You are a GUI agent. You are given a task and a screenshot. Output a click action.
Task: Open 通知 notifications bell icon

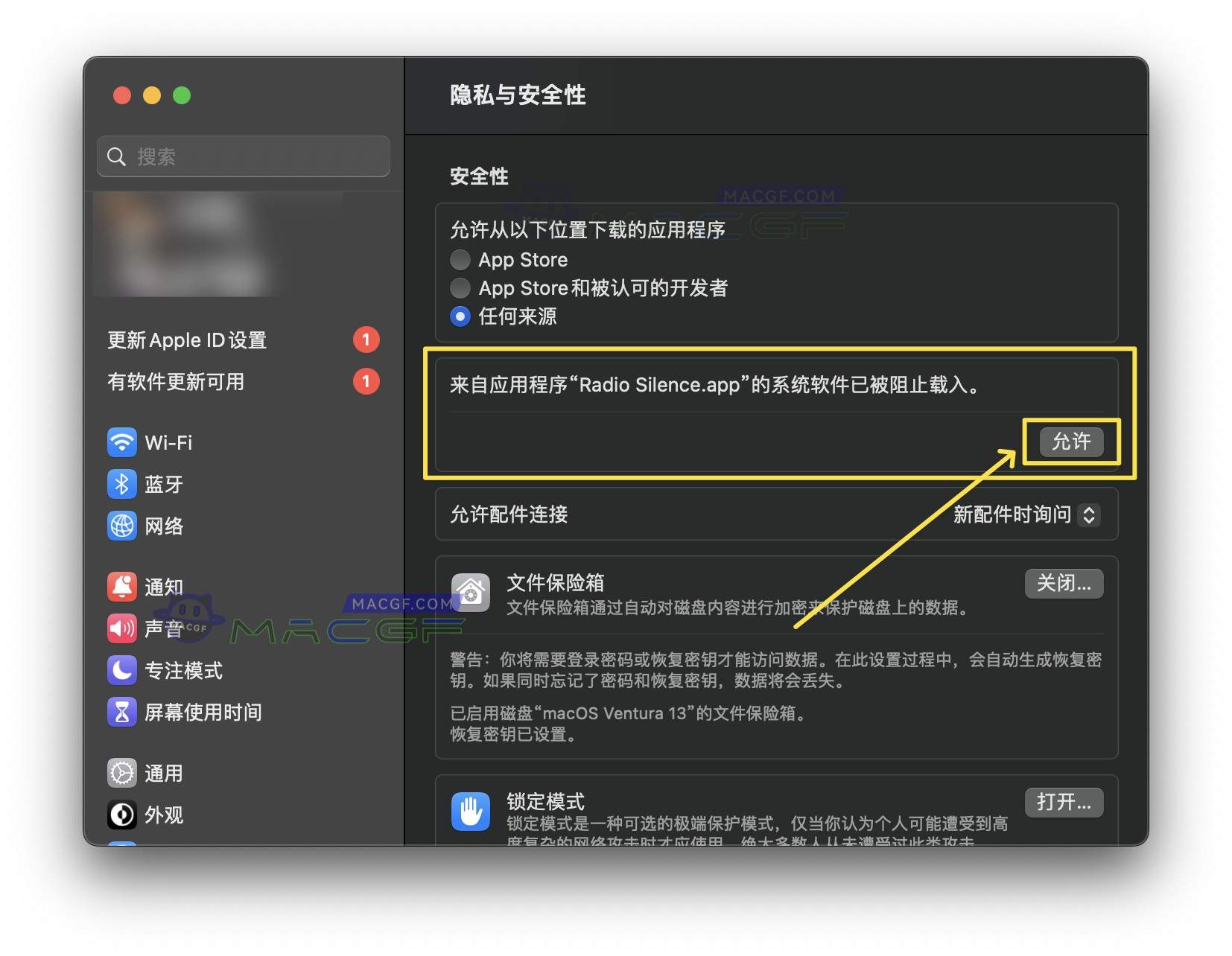point(121,587)
